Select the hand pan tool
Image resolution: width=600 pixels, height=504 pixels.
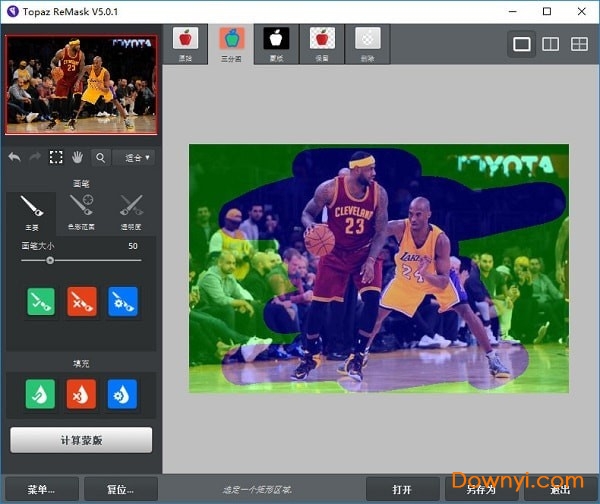(x=77, y=157)
